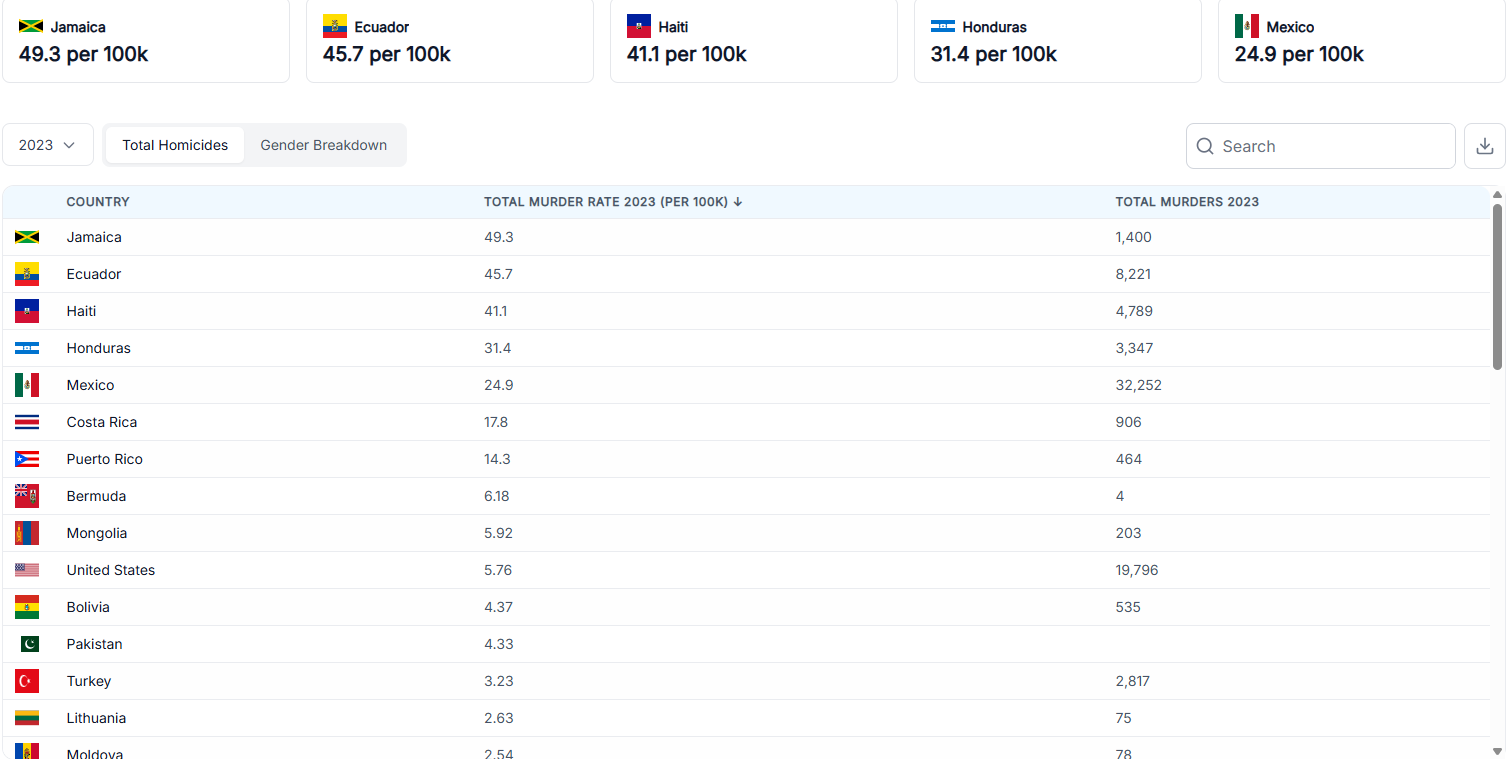Viewport: 1510px width, 759px height.
Task: Click the Puerto Rico flag icon
Action: tap(27, 459)
